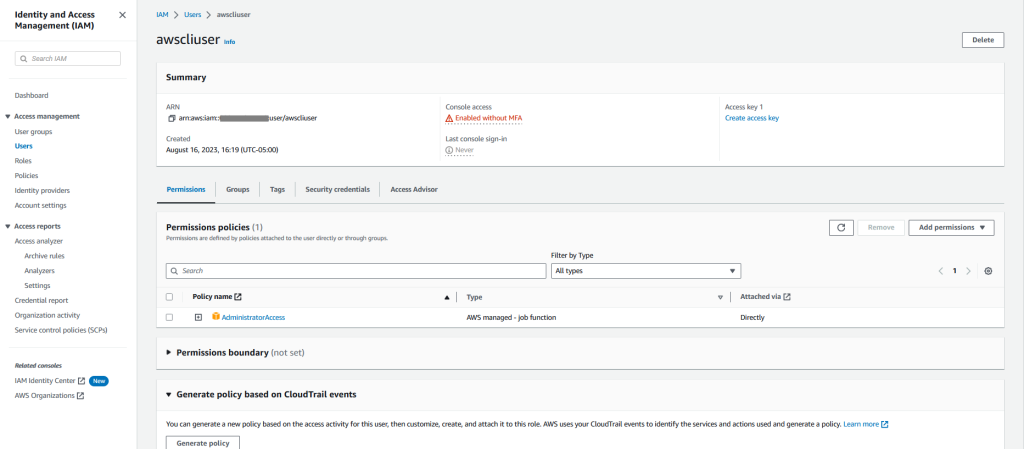Go to the next page arrow in pagination
The height and width of the screenshot is (449, 1024).
point(968,271)
